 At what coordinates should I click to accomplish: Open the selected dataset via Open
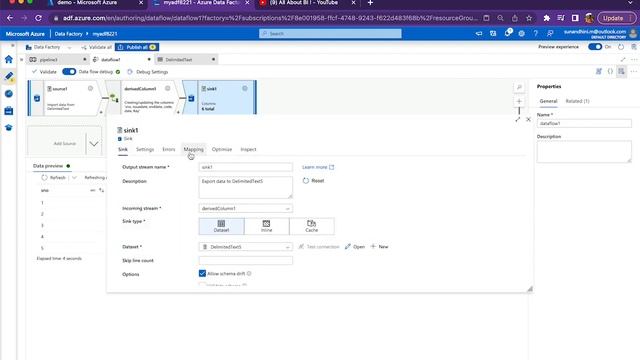355,247
